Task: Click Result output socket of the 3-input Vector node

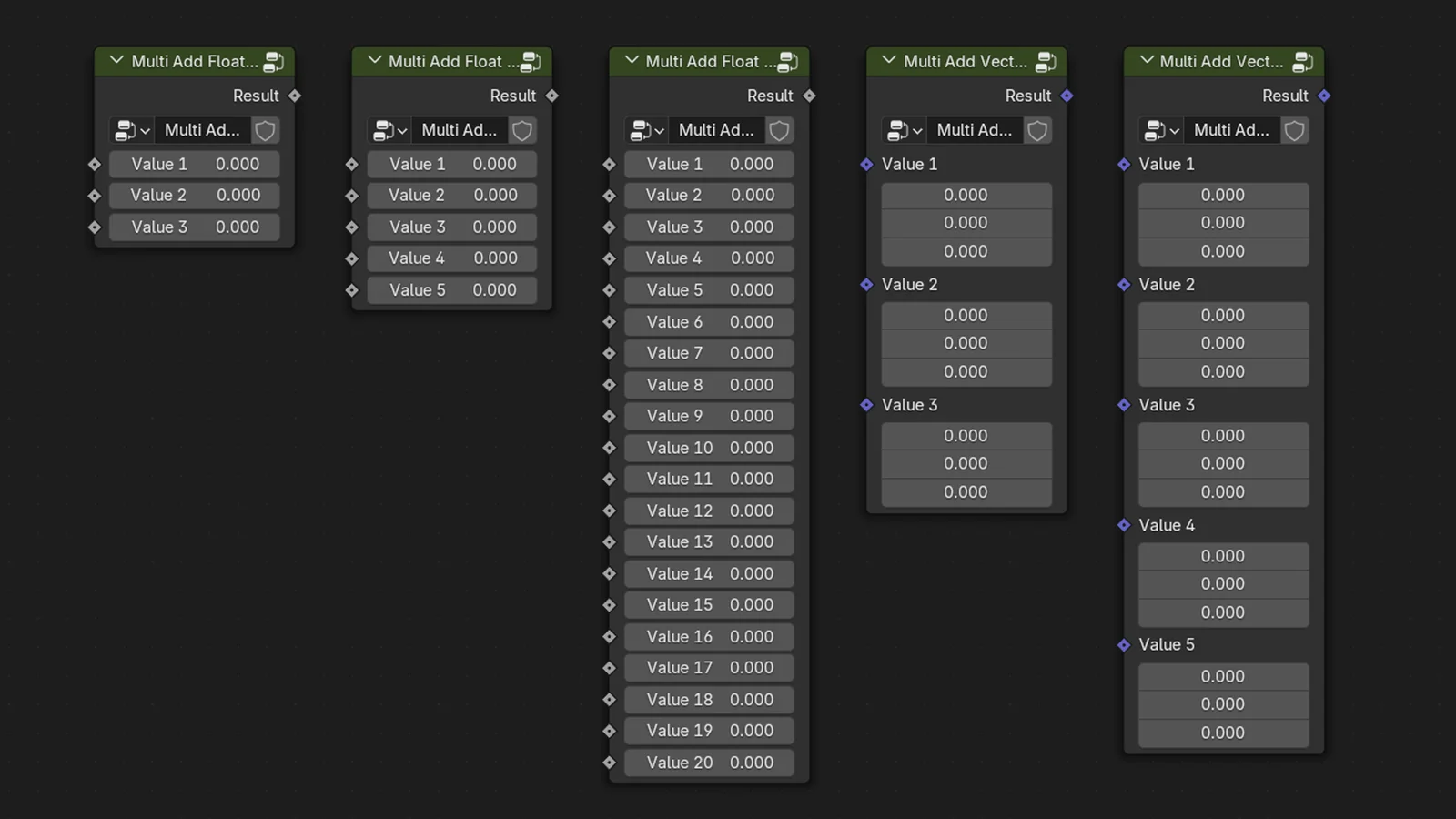Action: (x=1067, y=96)
